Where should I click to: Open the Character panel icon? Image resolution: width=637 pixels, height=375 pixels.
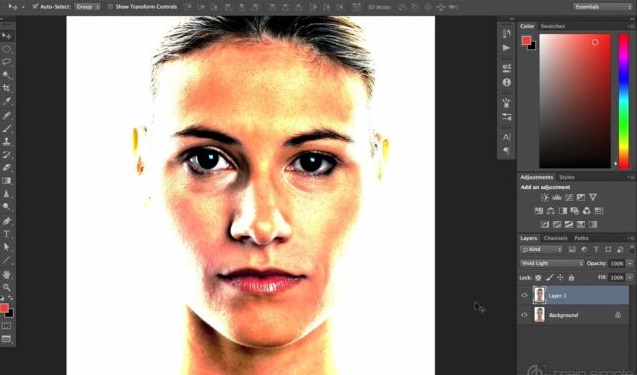coord(506,137)
